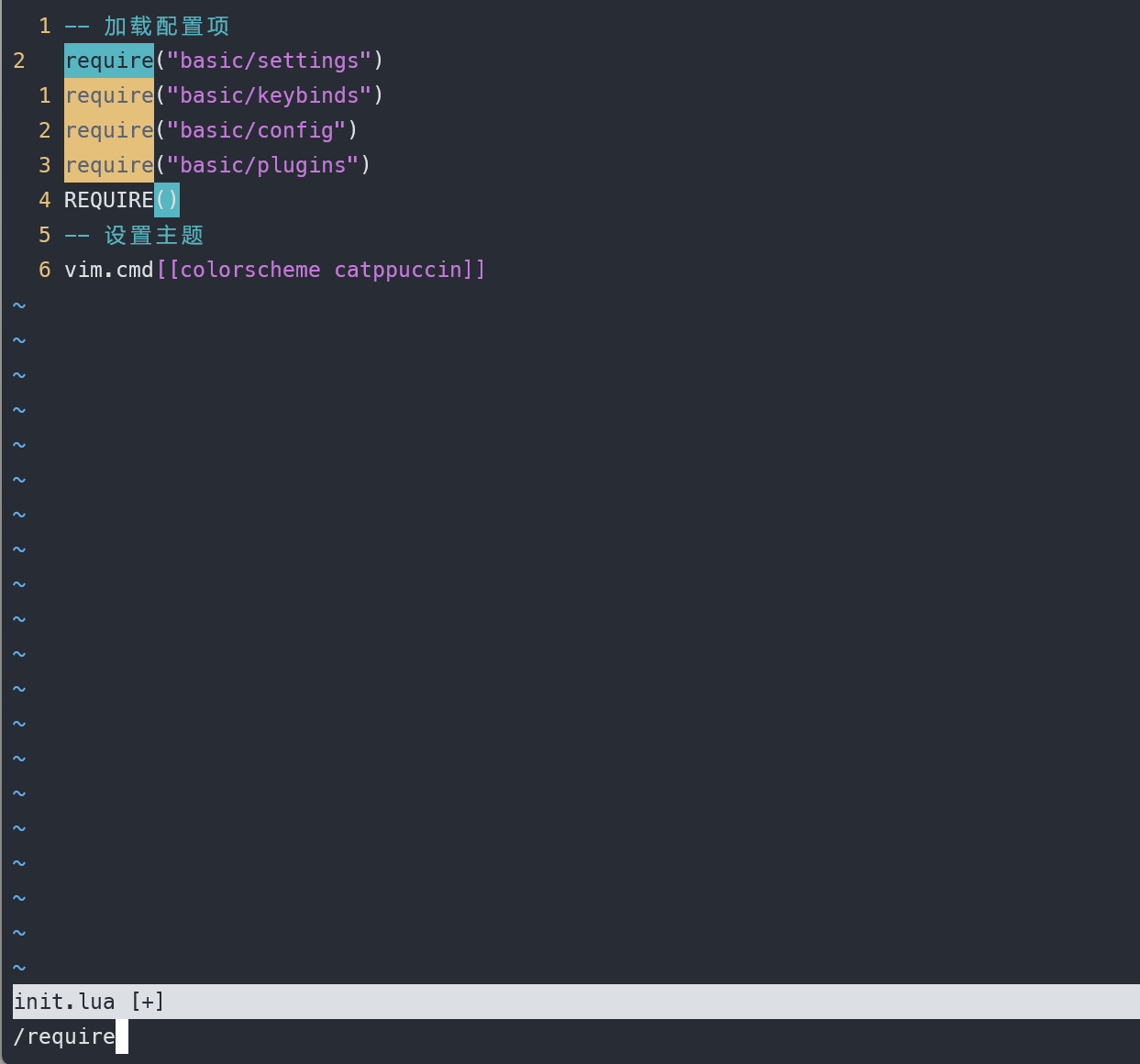Image resolution: width=1140 pixels, height=1064 pixels.
Task: Click relative line number 3 in the gutter
Action: coord(44,165)
